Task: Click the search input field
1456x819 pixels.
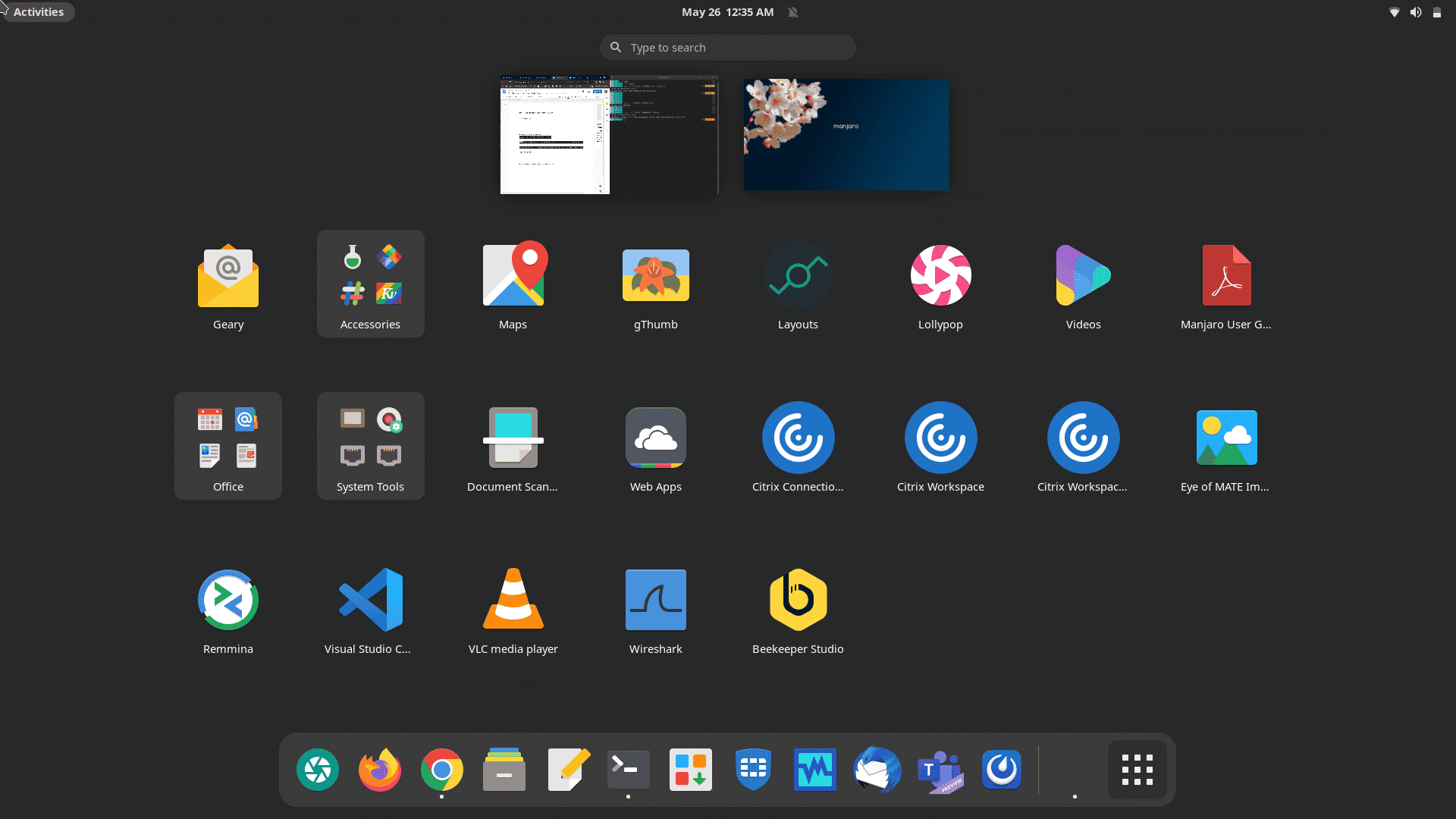Action: (728, 47)
